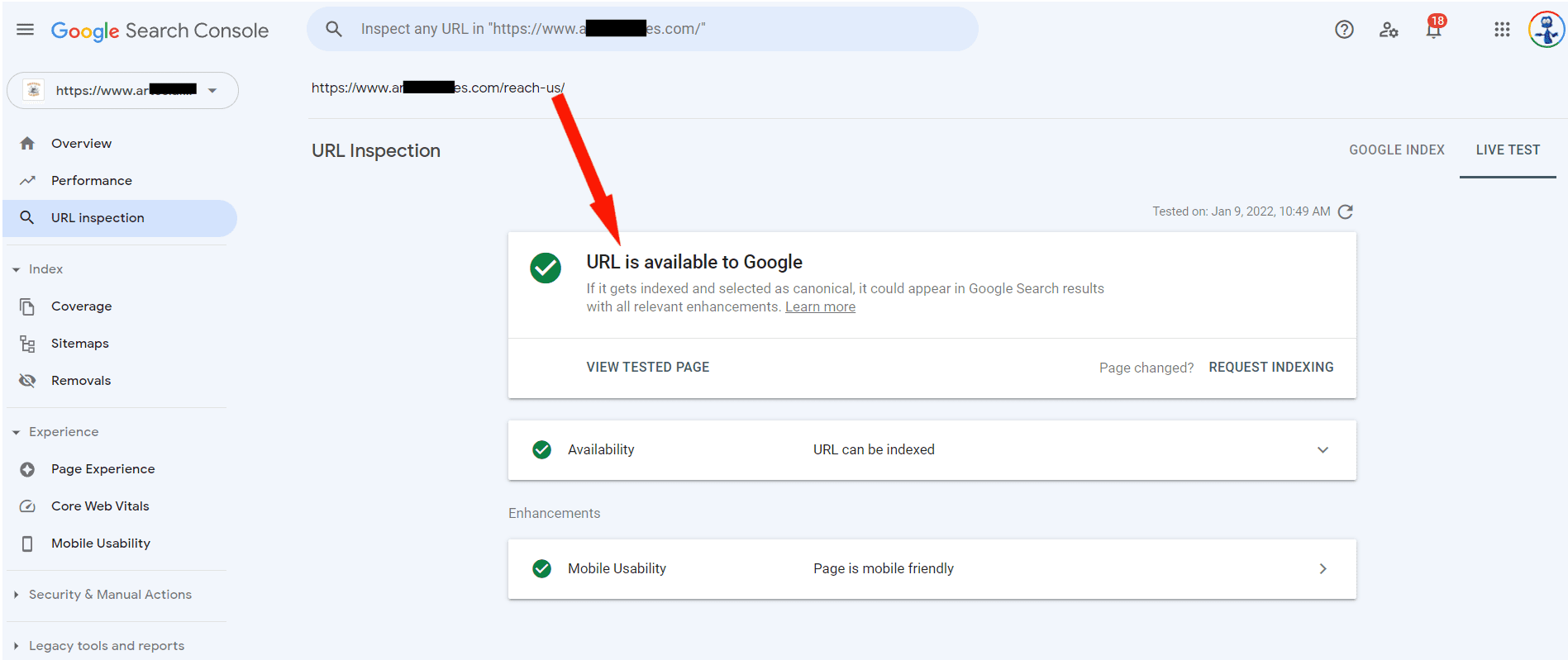Screen dimensions: 1568x660
Task: Expand the Availability row chevron
Action: pyautogui.click(x=1323, y=450)
